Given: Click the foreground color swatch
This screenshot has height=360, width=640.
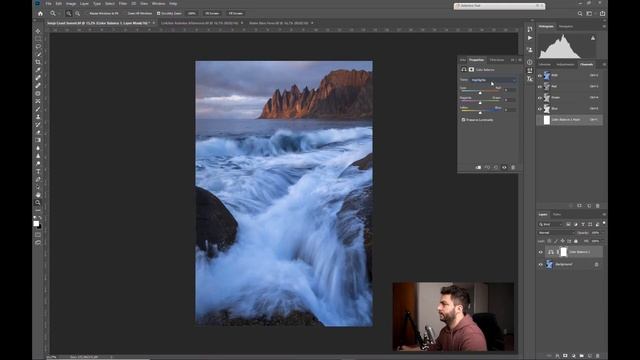Looking at the screenshot, I should coord(36,223).
